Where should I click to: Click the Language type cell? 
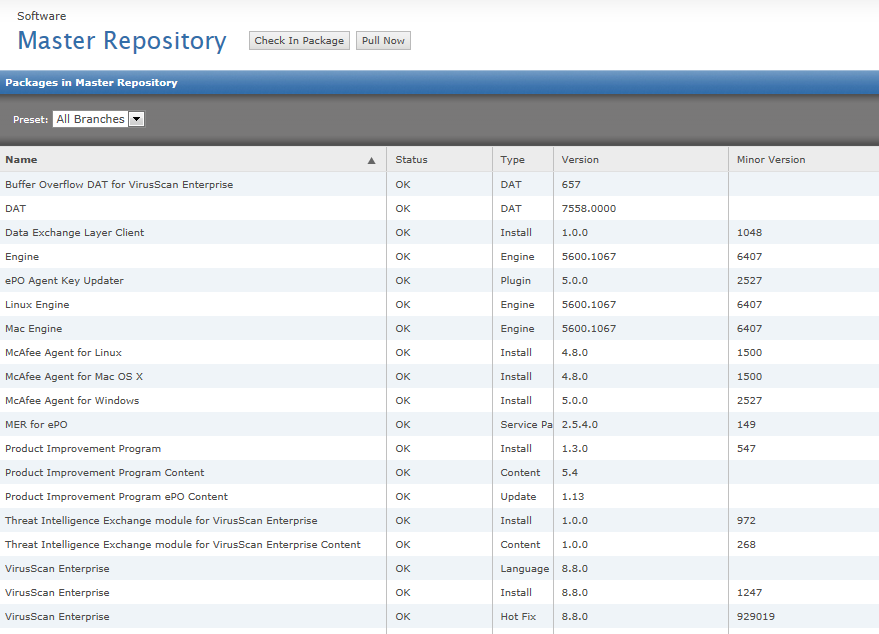point(525,569)
